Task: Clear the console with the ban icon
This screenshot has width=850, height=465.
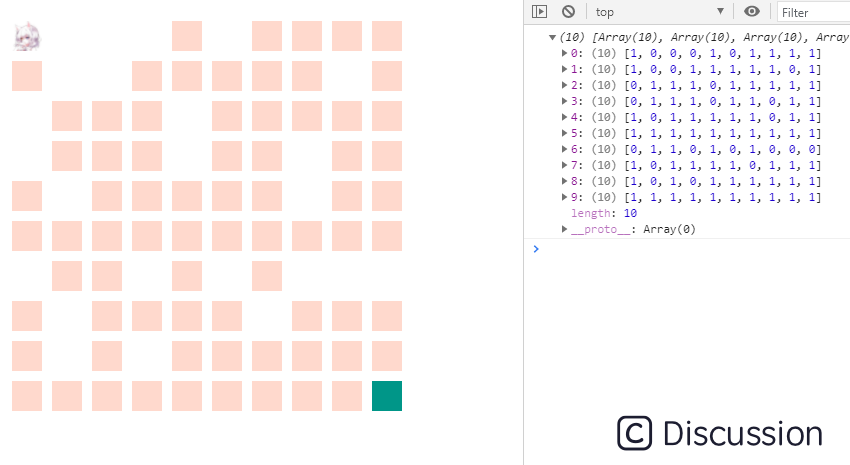Action: click(568, 11)
